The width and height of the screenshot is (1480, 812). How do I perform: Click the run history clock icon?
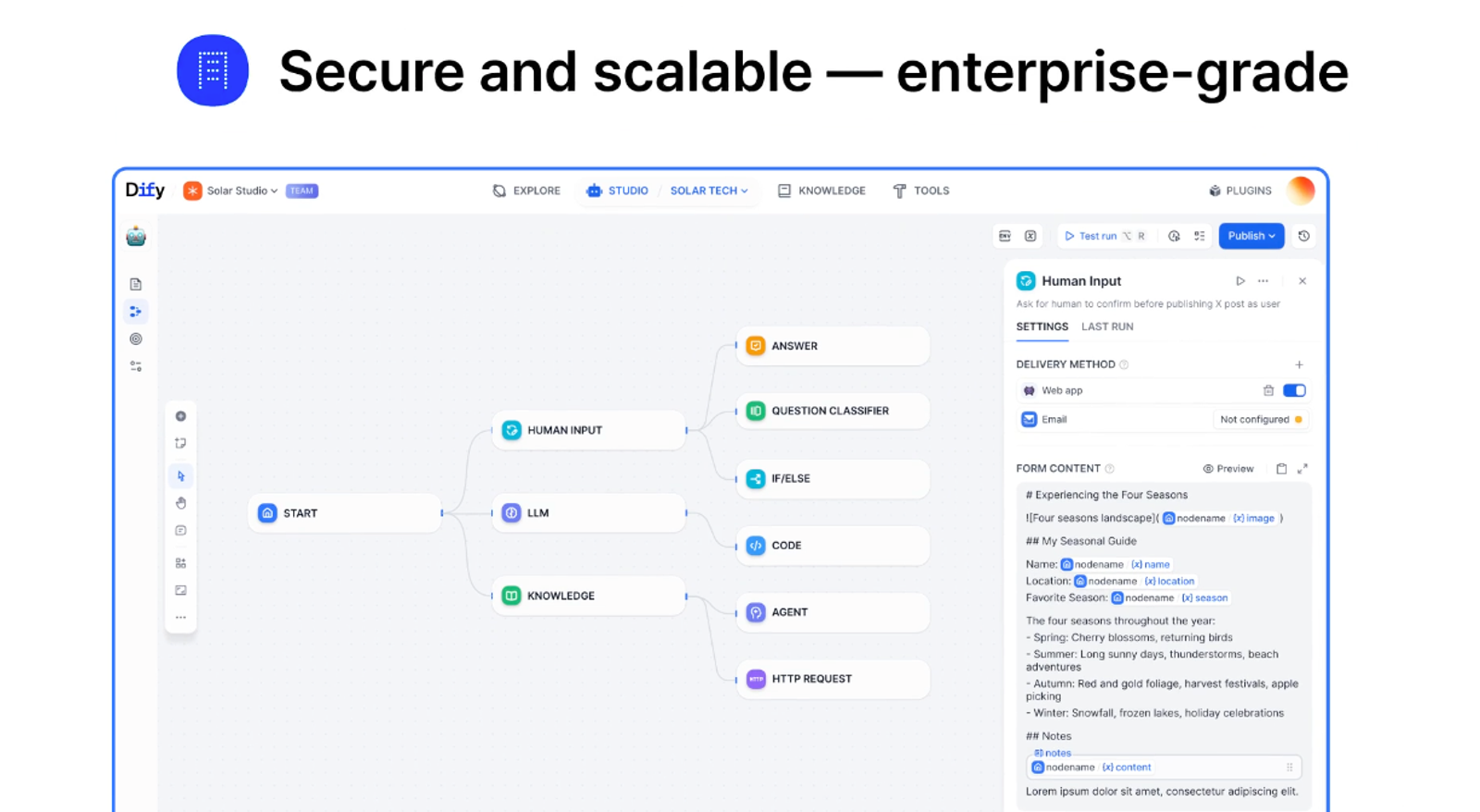pyautogui.click(x=1303, y=236)
